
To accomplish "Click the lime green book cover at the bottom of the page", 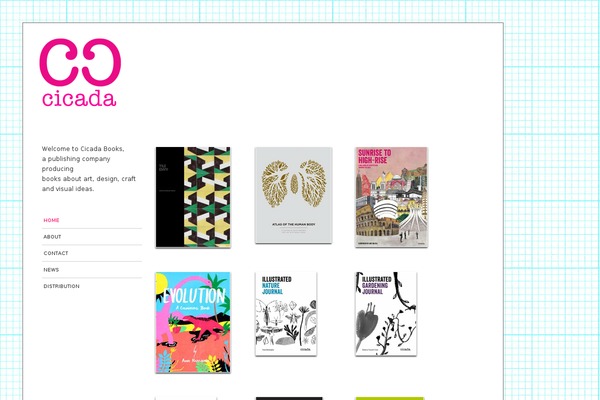I will pyautogui.click(x=390, y=398).
